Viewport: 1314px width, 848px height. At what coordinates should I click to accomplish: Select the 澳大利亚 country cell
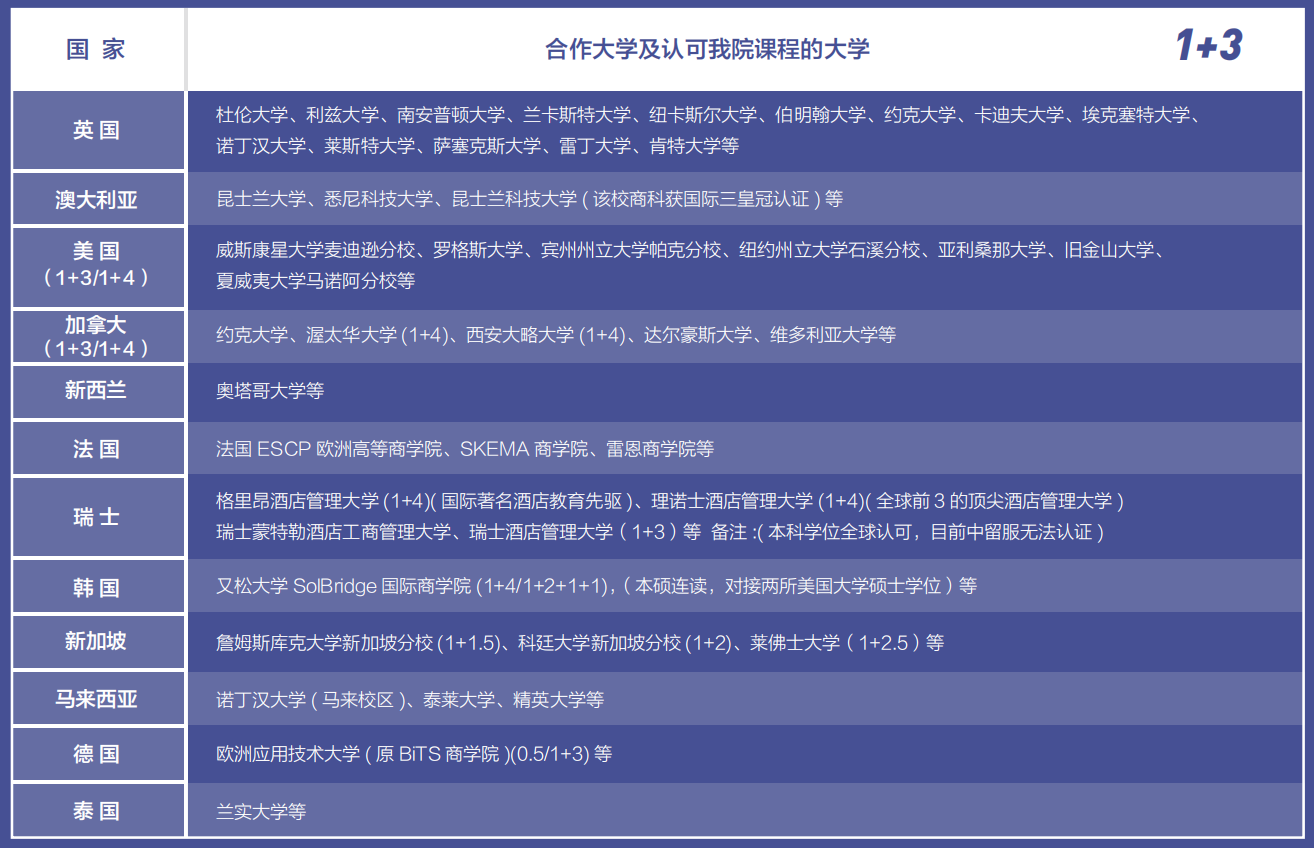click(x=96, y=199)
